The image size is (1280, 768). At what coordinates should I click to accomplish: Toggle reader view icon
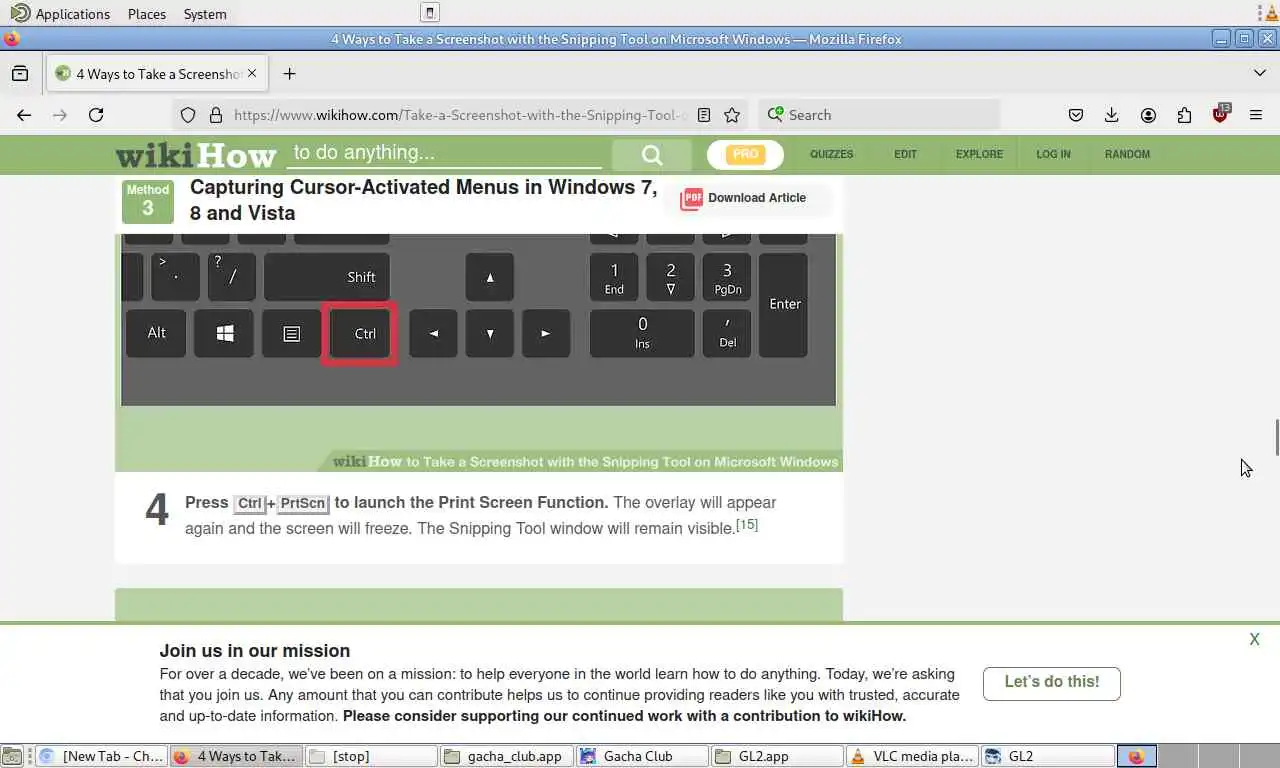tap(704, 115)
